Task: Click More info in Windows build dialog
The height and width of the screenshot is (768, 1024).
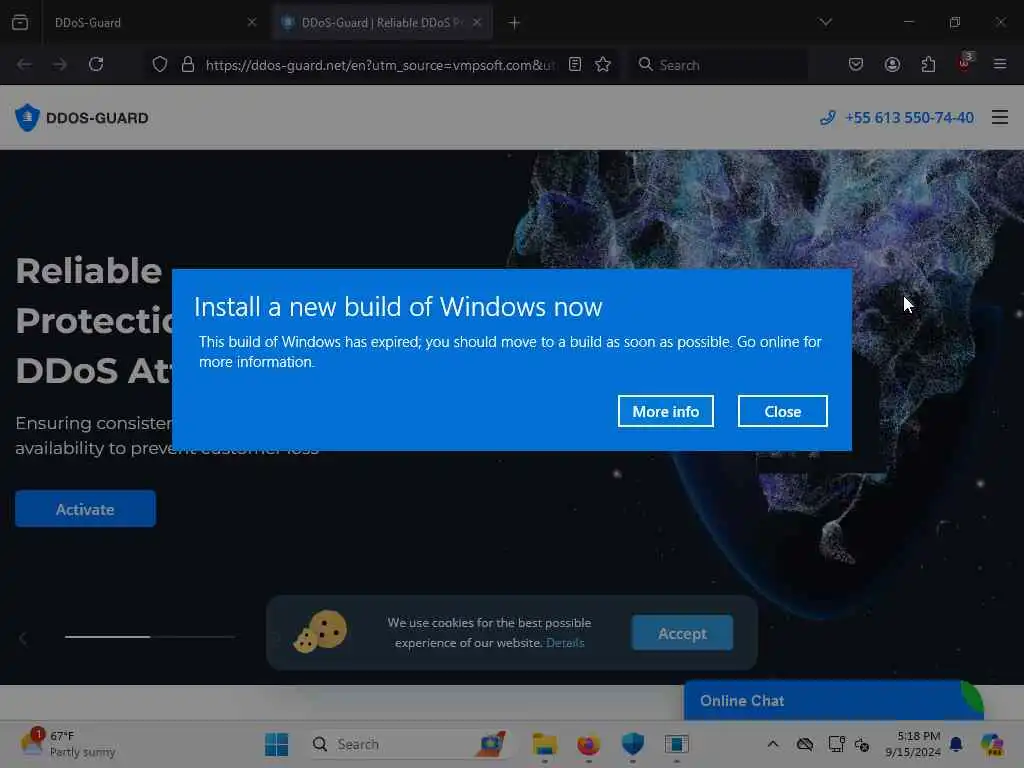Action: tap(665, 411)
